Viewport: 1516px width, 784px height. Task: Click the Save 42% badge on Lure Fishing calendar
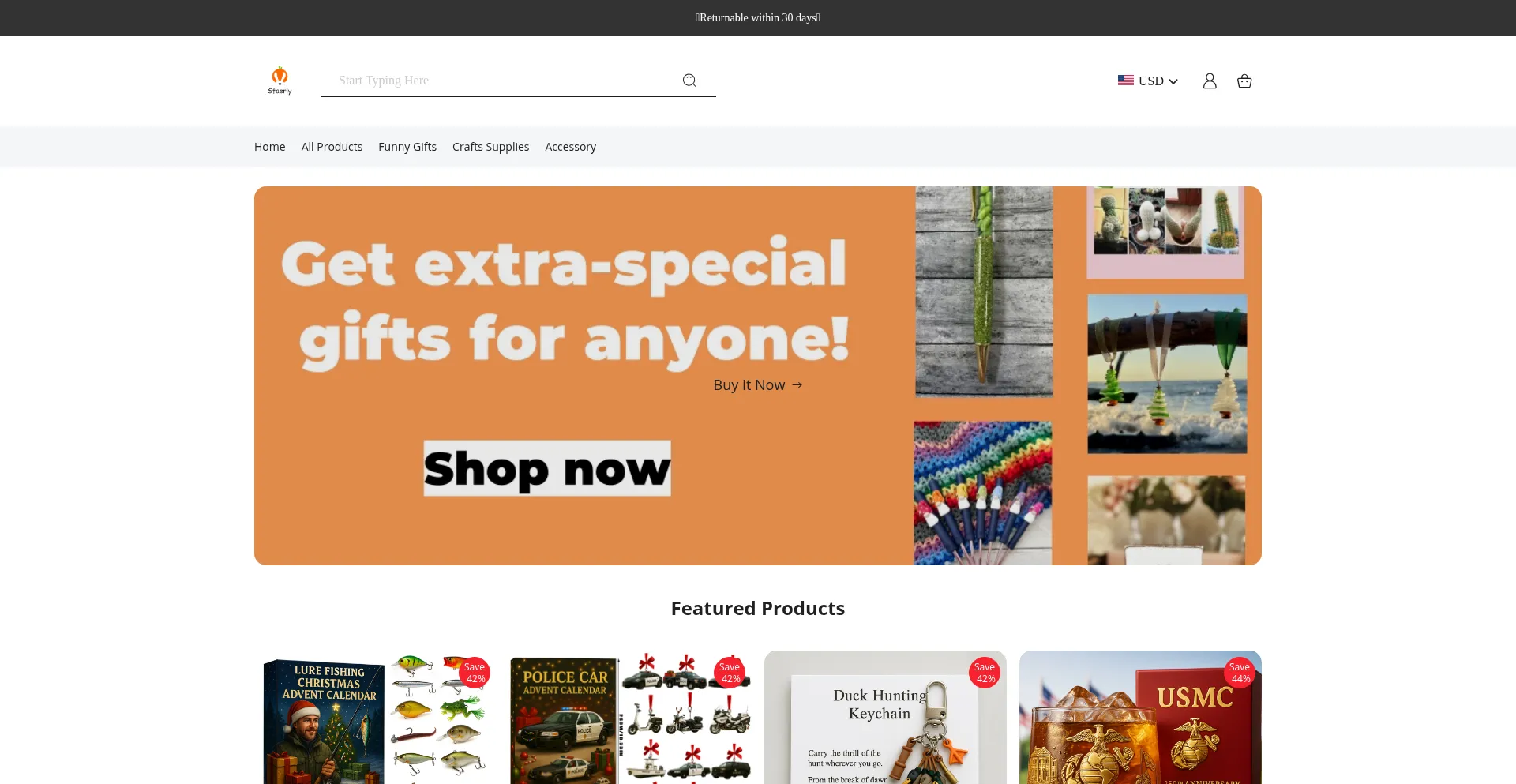[x=475, y=673]
